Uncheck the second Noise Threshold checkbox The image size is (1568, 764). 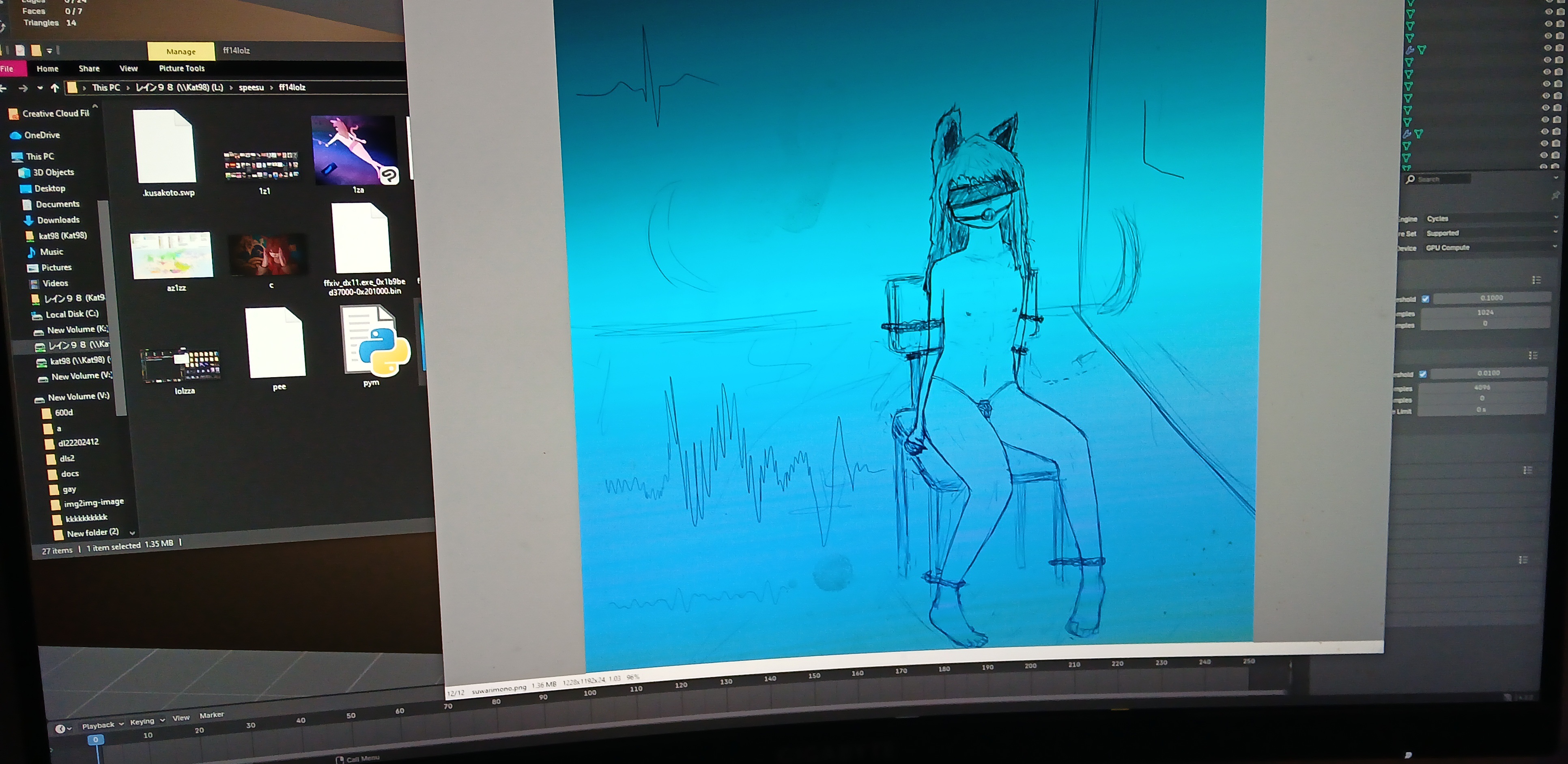pos(1422,374)
